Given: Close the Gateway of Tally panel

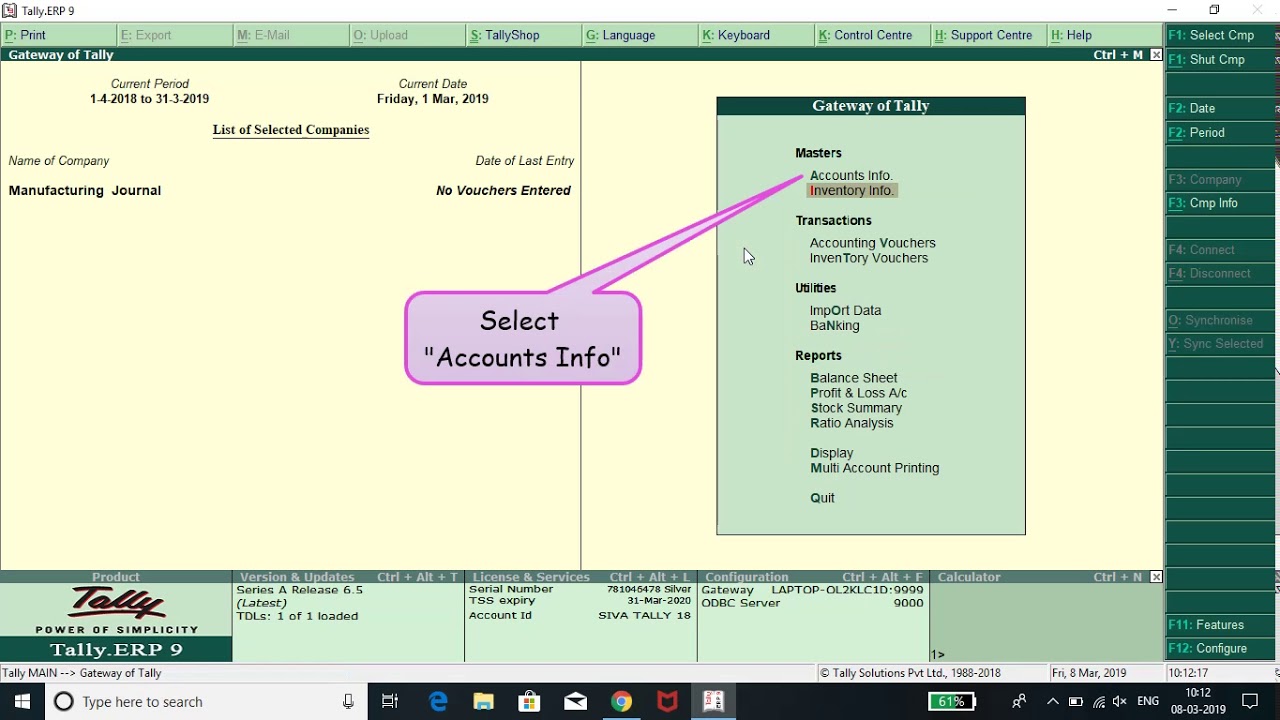Looking at the screenshot, I should tap(1156, 55).
